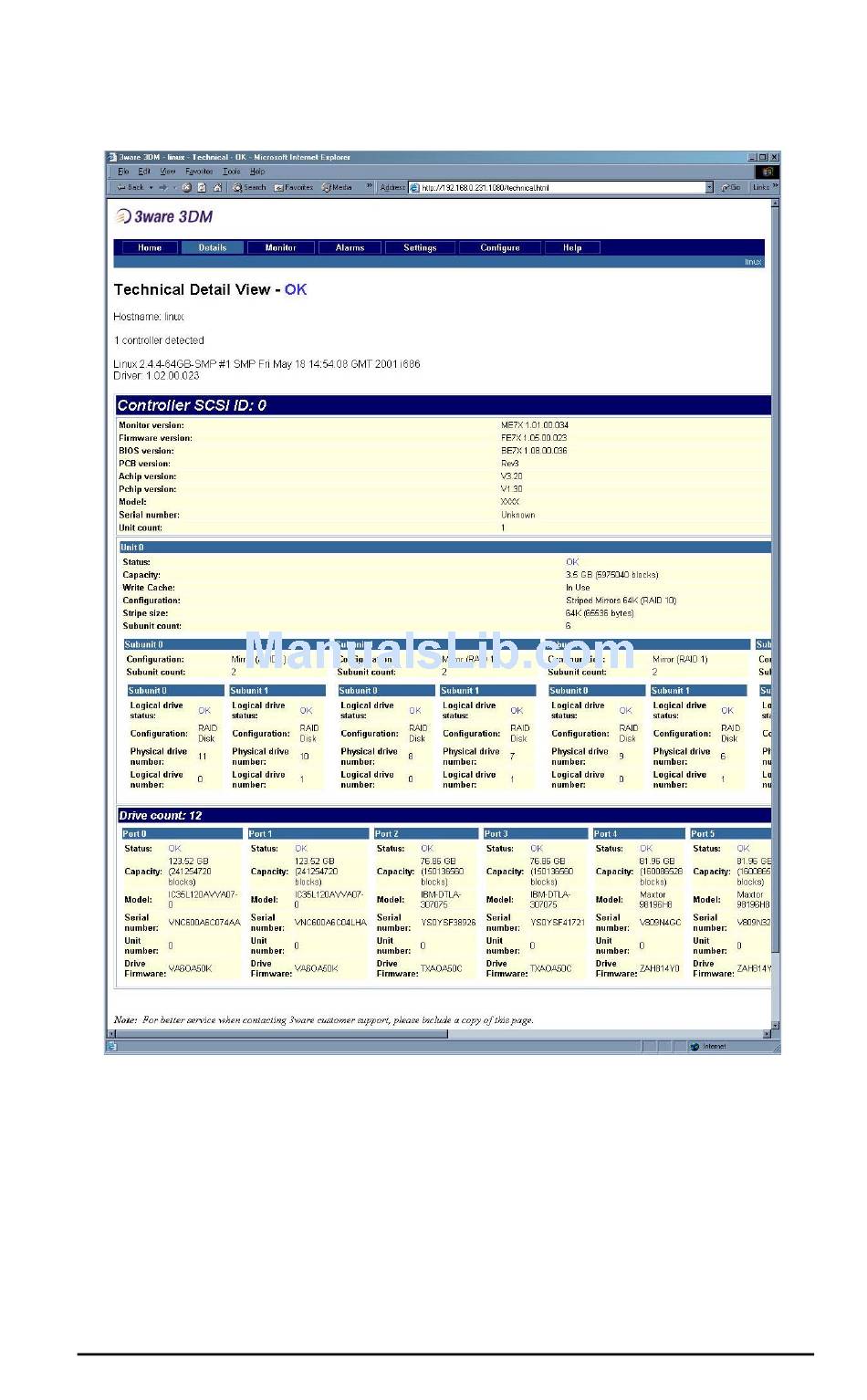Click the OK status link in page heading

[x=296, y=289]
